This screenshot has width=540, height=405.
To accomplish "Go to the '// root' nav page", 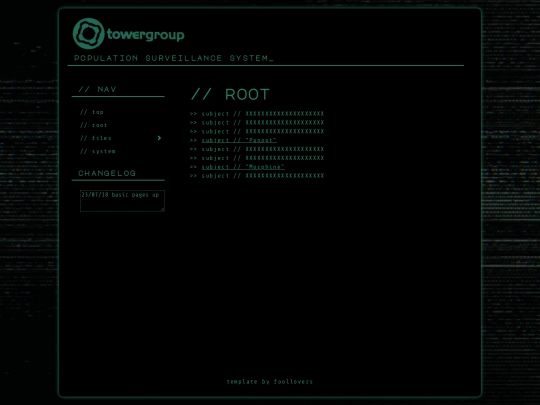I will pos(94,125).
